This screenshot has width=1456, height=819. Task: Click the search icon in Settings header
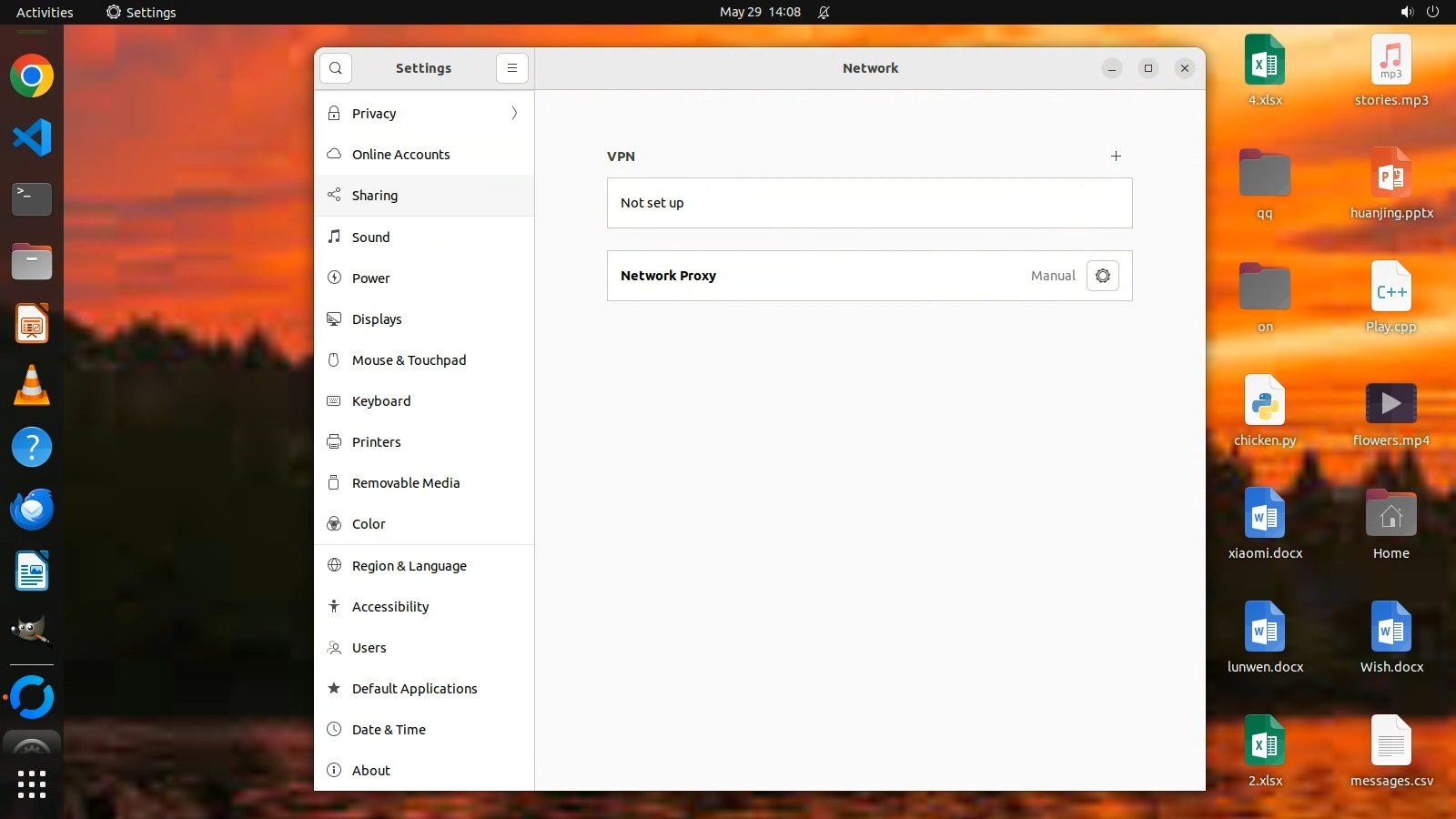pyautogui.click(x=336, y=68)
